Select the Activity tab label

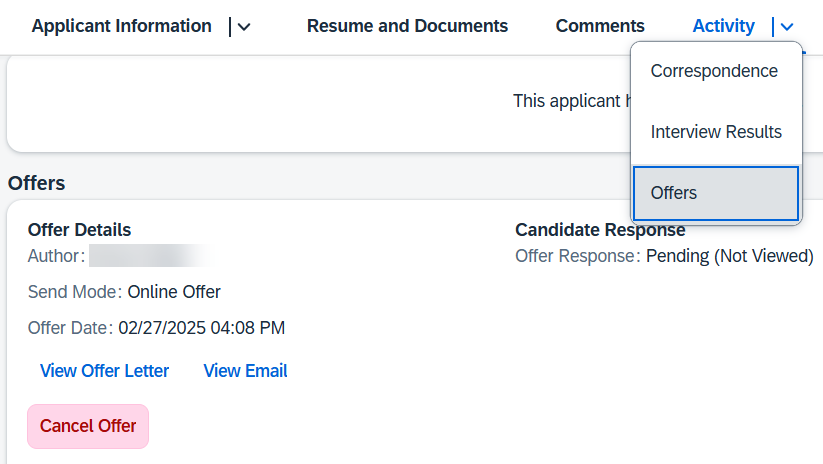pos(723,26)
